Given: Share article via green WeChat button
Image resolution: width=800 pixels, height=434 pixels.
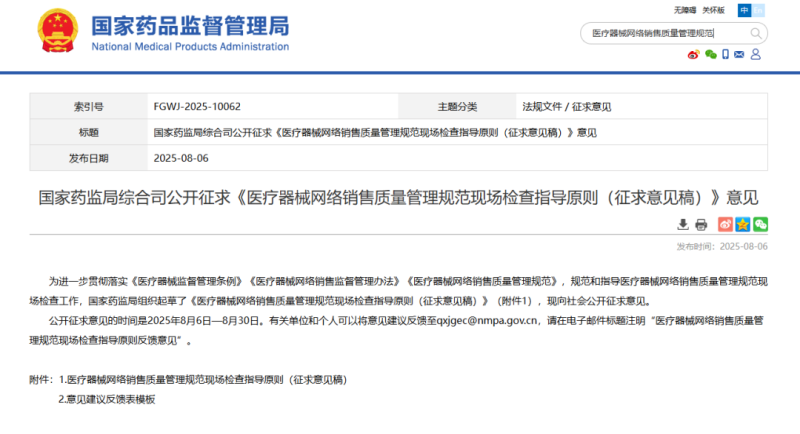Looking at the screenshot, I should point(760,224).
